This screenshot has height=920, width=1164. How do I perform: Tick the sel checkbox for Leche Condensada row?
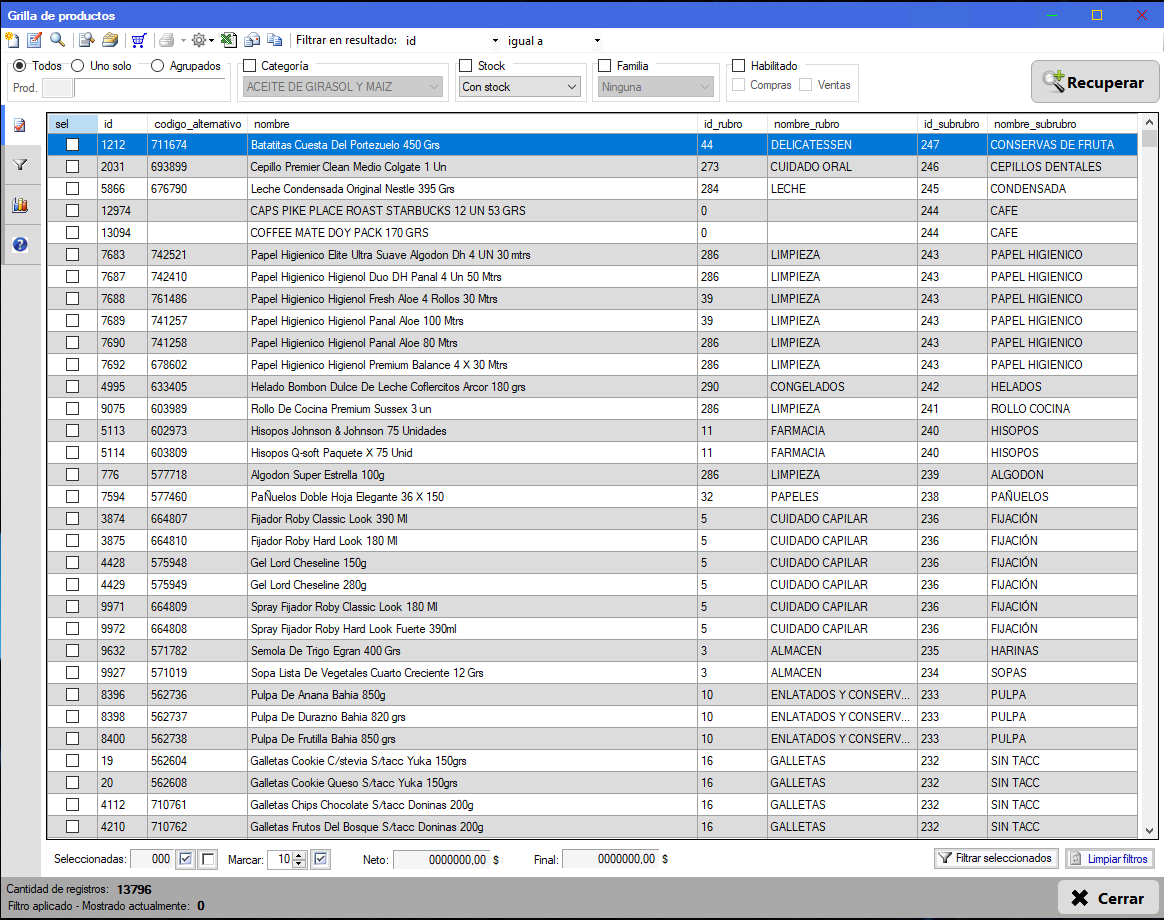pos(72,189)
